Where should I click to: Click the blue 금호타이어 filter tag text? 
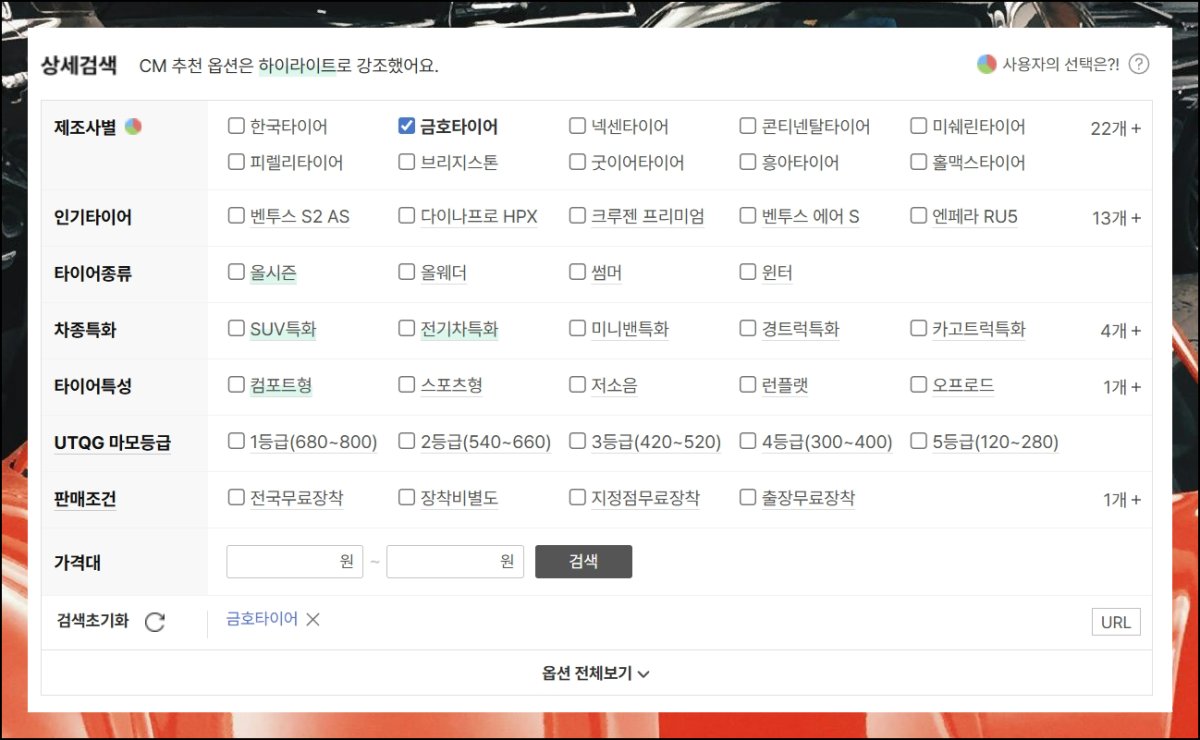point(262,619)
